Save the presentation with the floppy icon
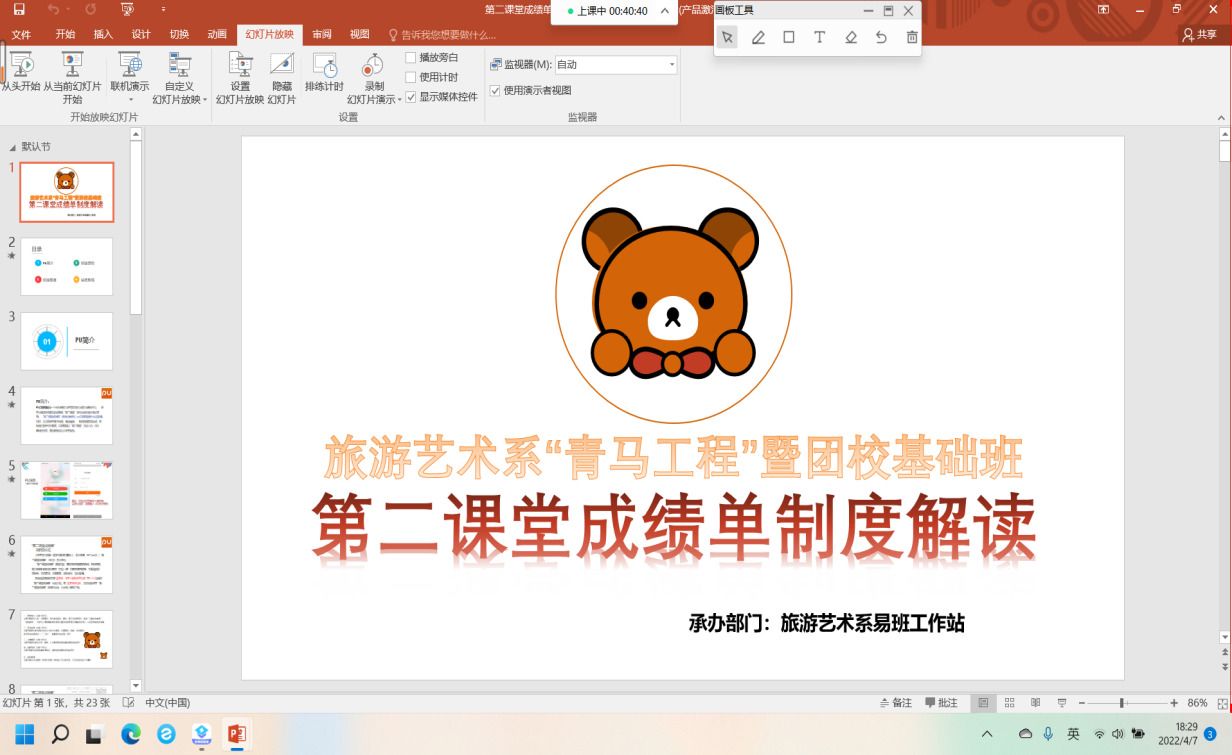The width and height of the screenshot is (1232, 755). coord(19,10)
